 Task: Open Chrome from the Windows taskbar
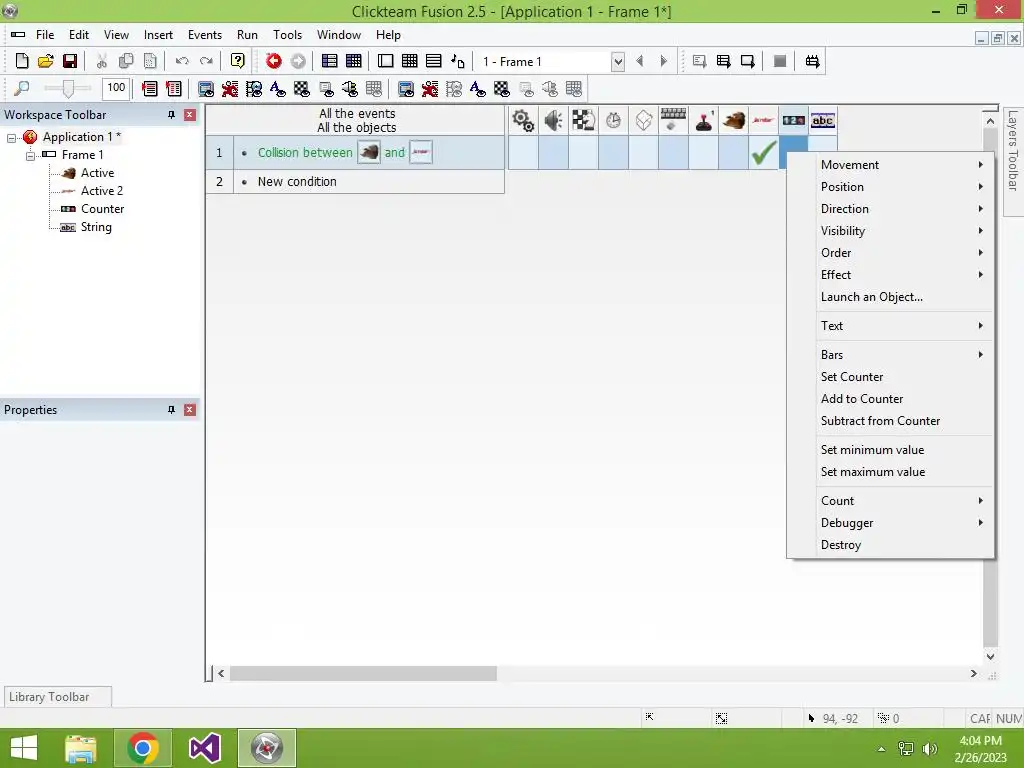click(x=143, y=748)
